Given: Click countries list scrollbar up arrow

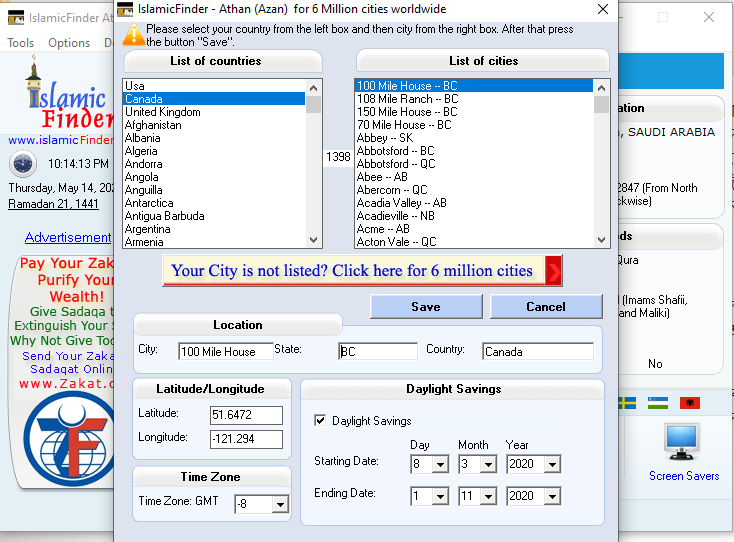Looking at the screenshot, I should coord(314,88).
